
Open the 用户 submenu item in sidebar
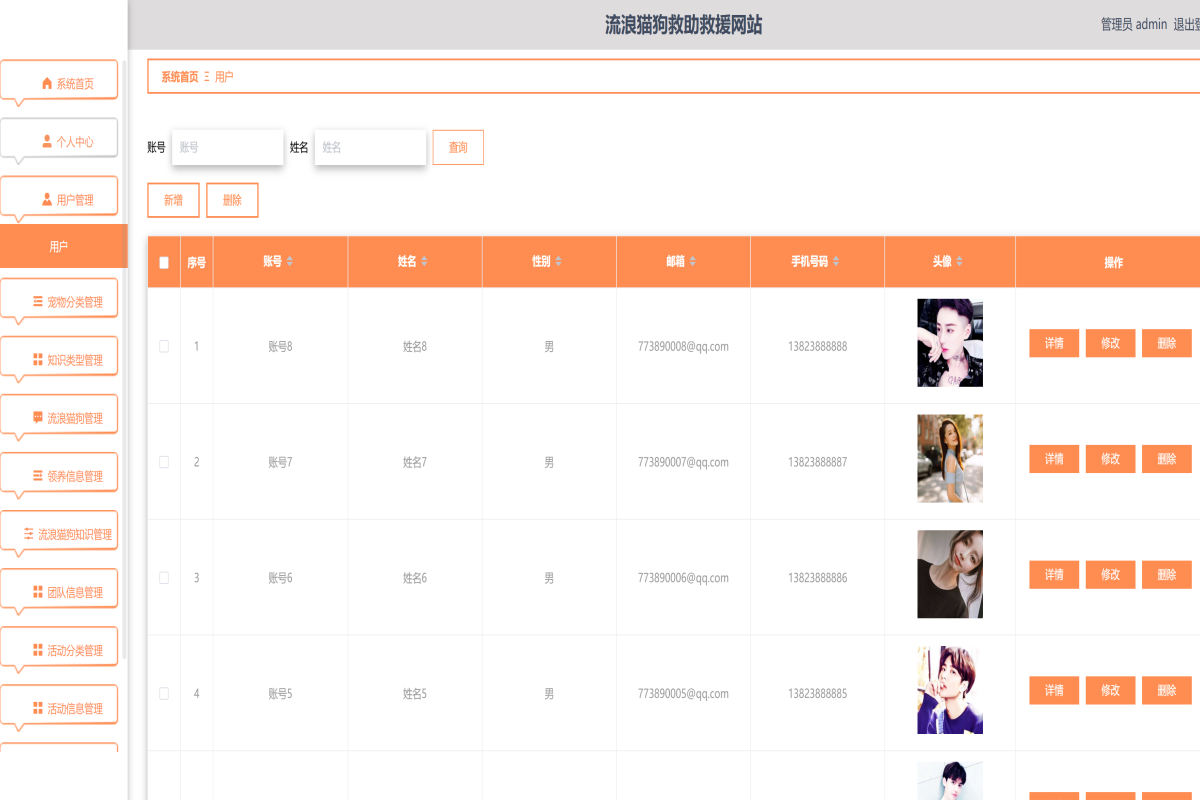60,246
